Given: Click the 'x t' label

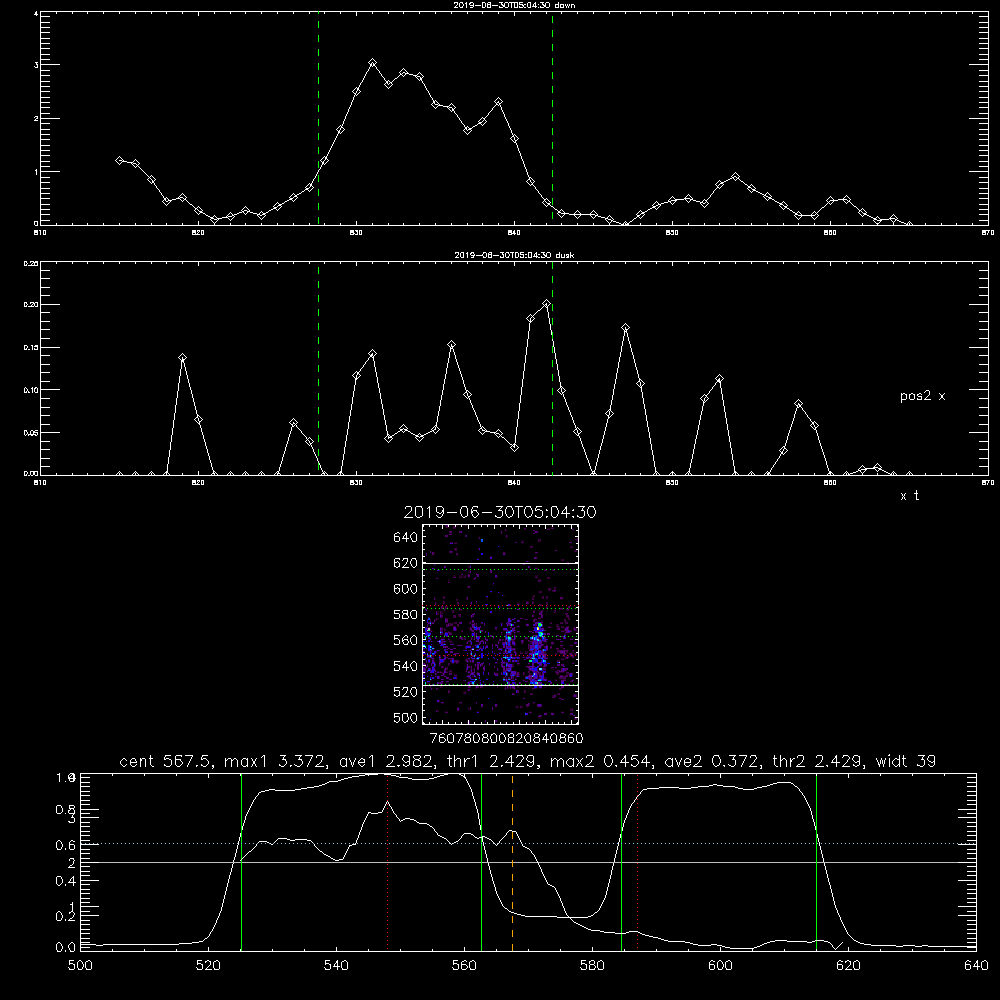Looking at the screenshot, I should [909, 496].
